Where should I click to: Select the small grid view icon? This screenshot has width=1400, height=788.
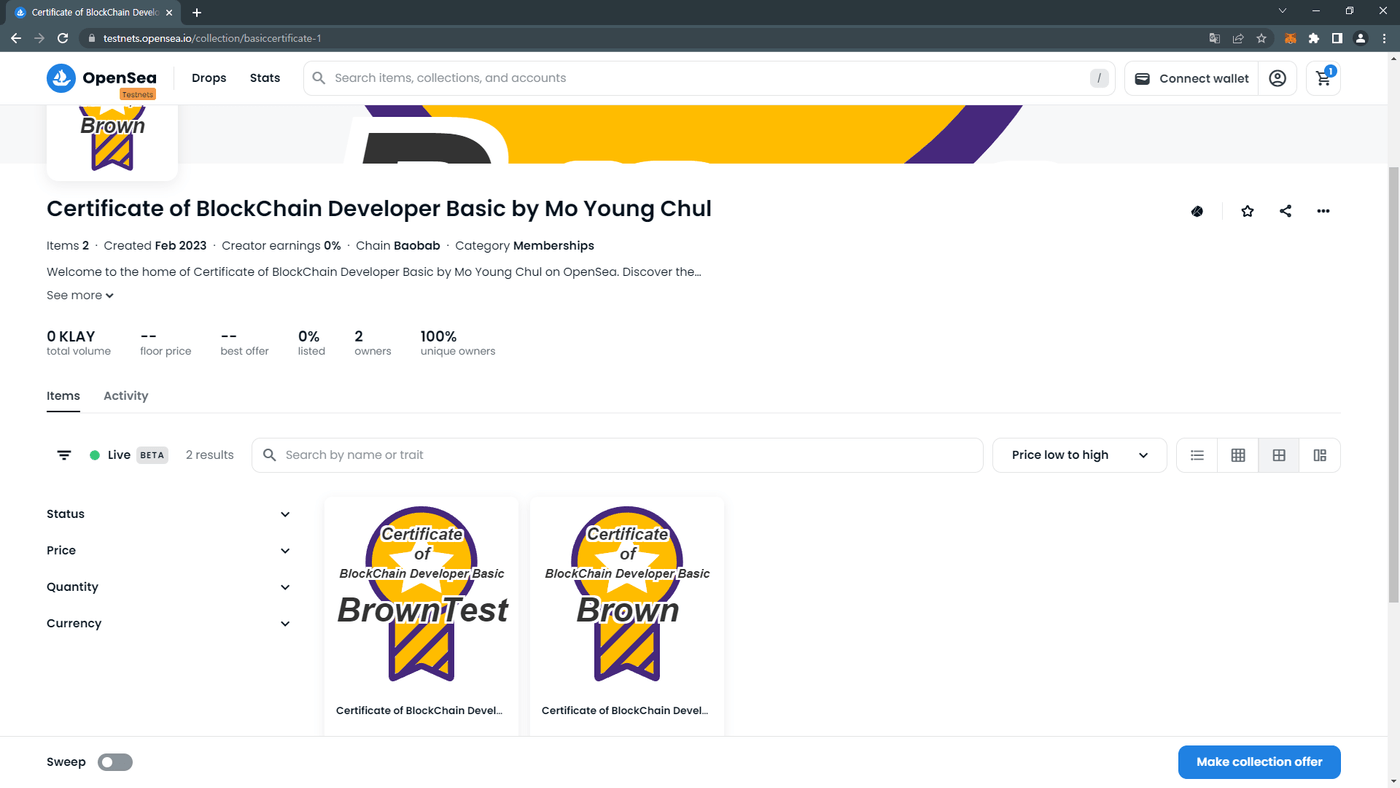click(1238, 455)
